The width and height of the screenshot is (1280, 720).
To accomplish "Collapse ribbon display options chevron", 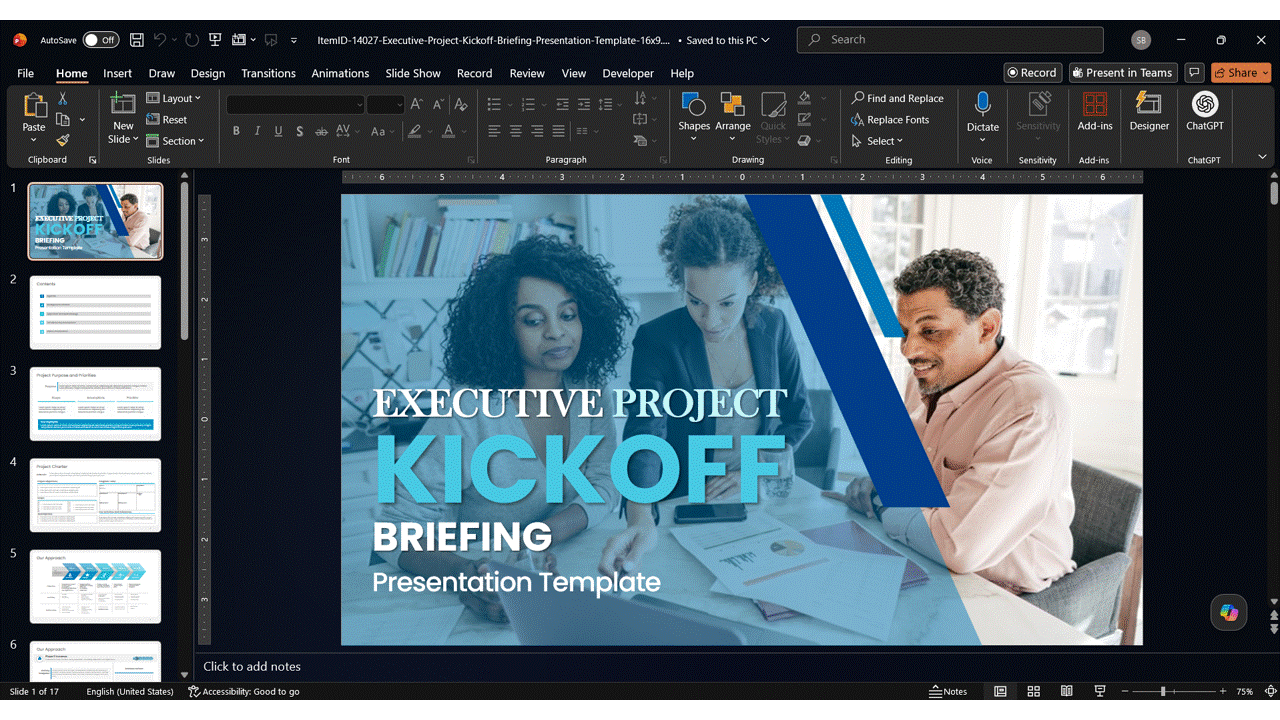I will tap(1262, 157).
